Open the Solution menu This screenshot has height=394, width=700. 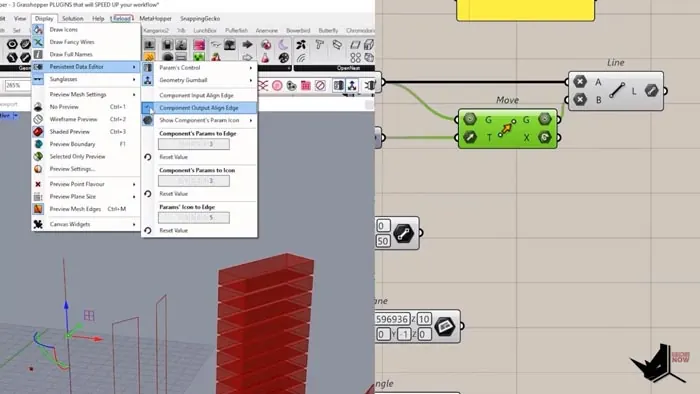(72, 18)
